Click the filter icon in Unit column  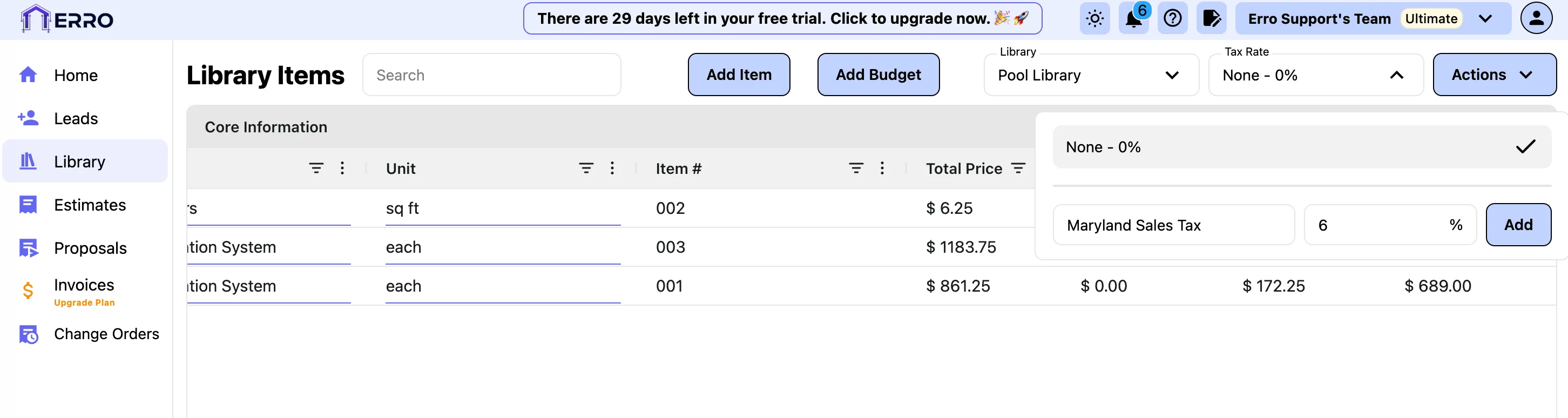tap(585, 168)
